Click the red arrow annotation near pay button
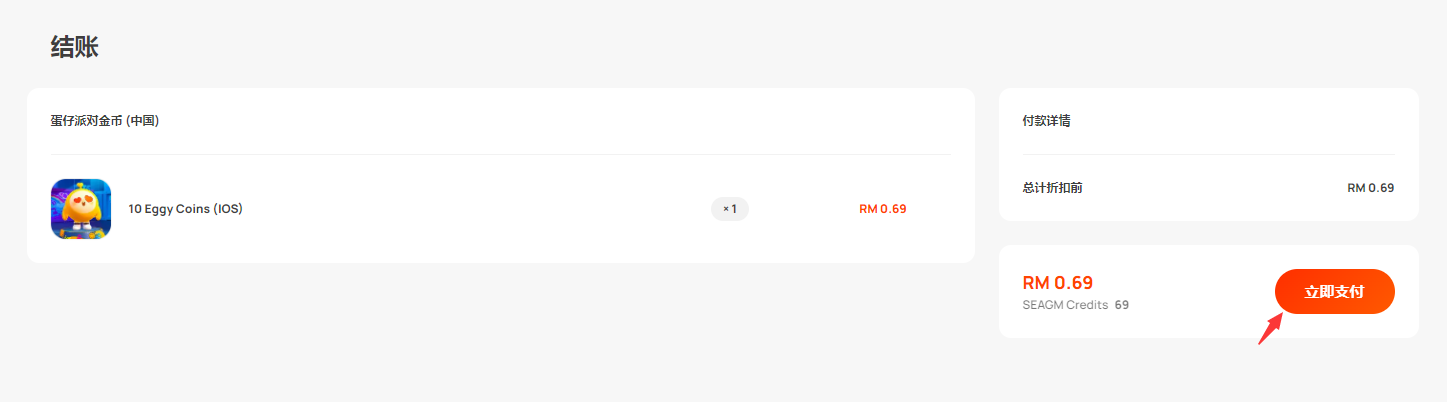 point(1270,328)
